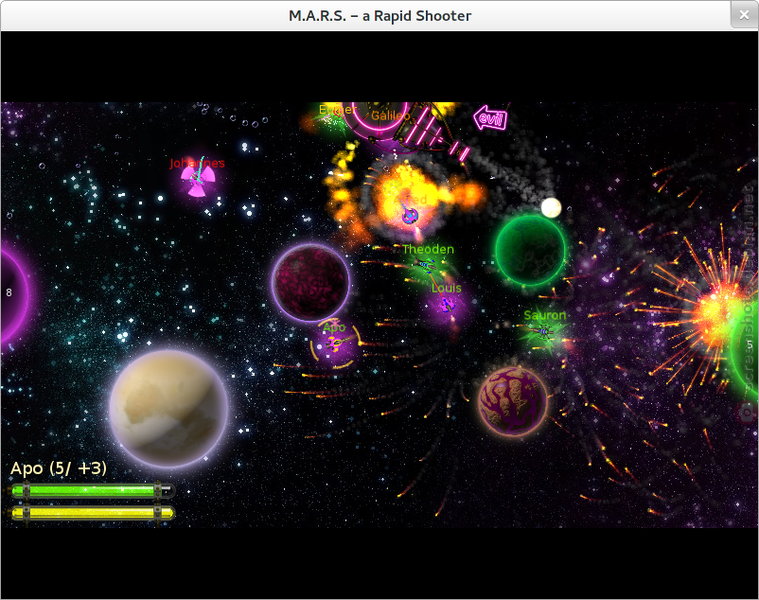The width and height of the screenshot is (759, 600).
Task: Click the small white ball
Action: click(551, 208)
